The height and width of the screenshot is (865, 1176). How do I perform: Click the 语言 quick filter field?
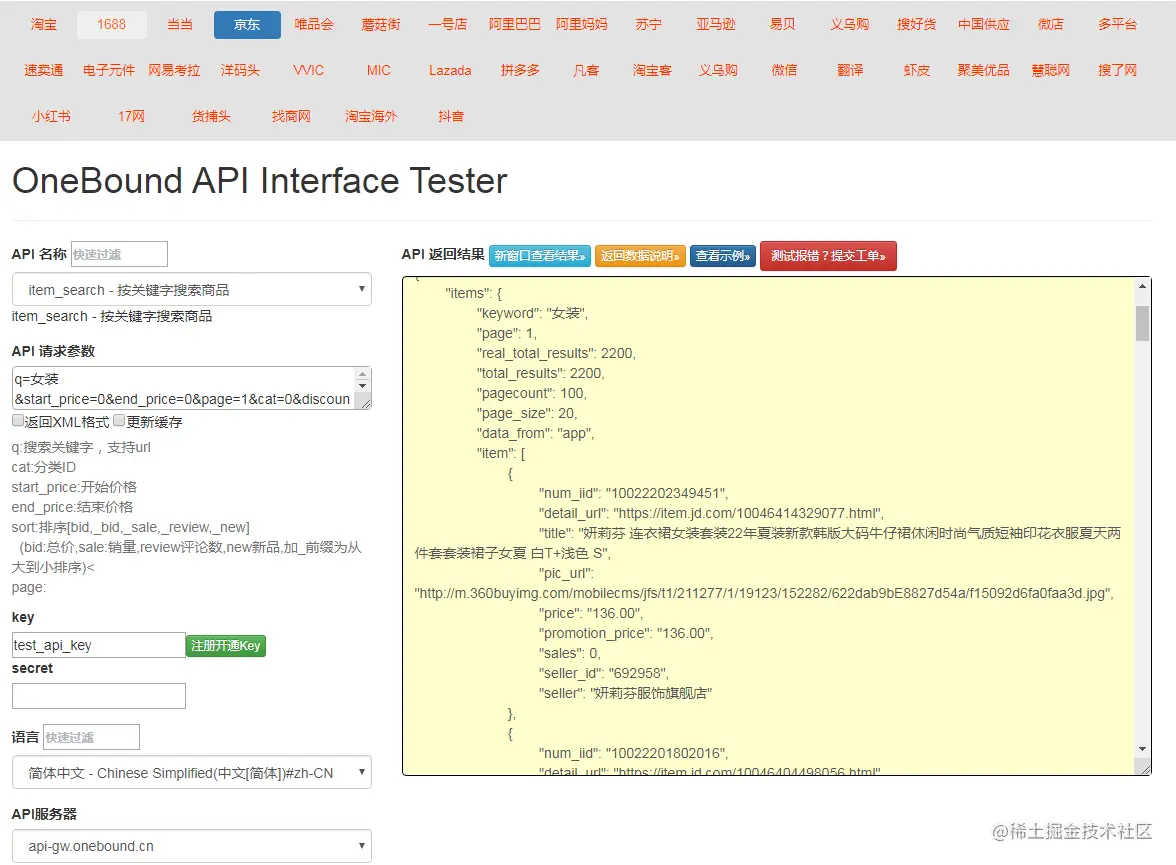point(92,737)
